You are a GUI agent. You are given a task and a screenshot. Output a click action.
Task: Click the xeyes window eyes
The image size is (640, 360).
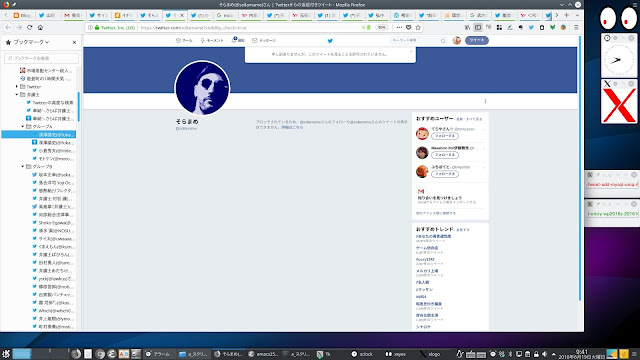click(618, 18)
